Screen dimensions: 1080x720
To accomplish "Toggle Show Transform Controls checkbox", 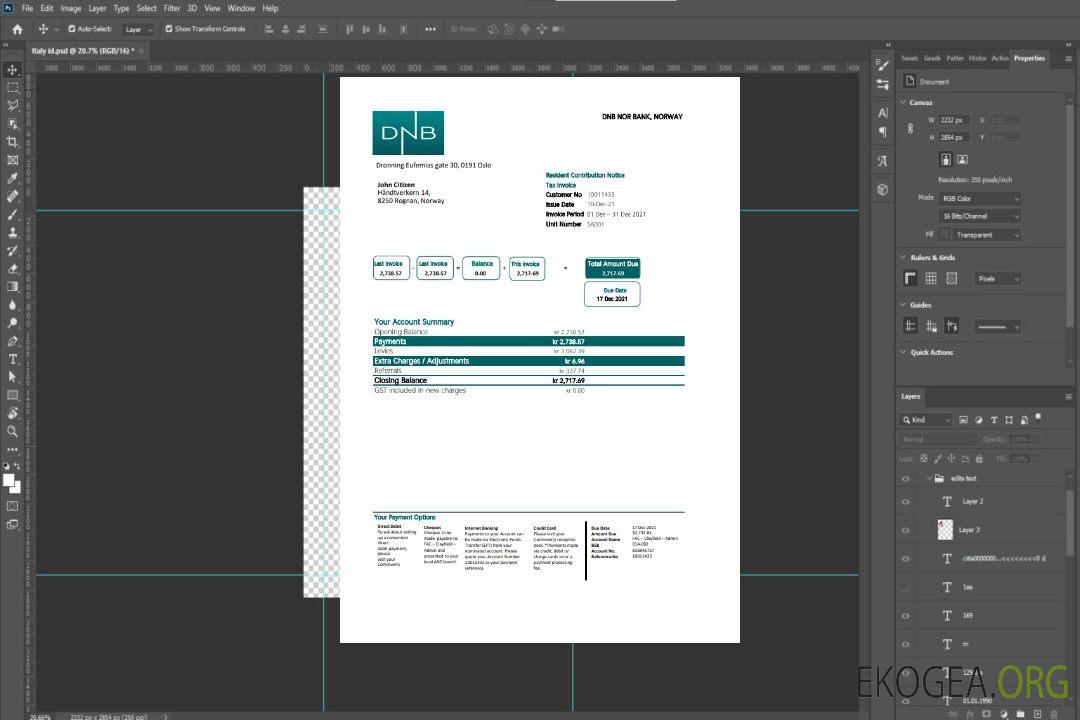I will 169,29.
